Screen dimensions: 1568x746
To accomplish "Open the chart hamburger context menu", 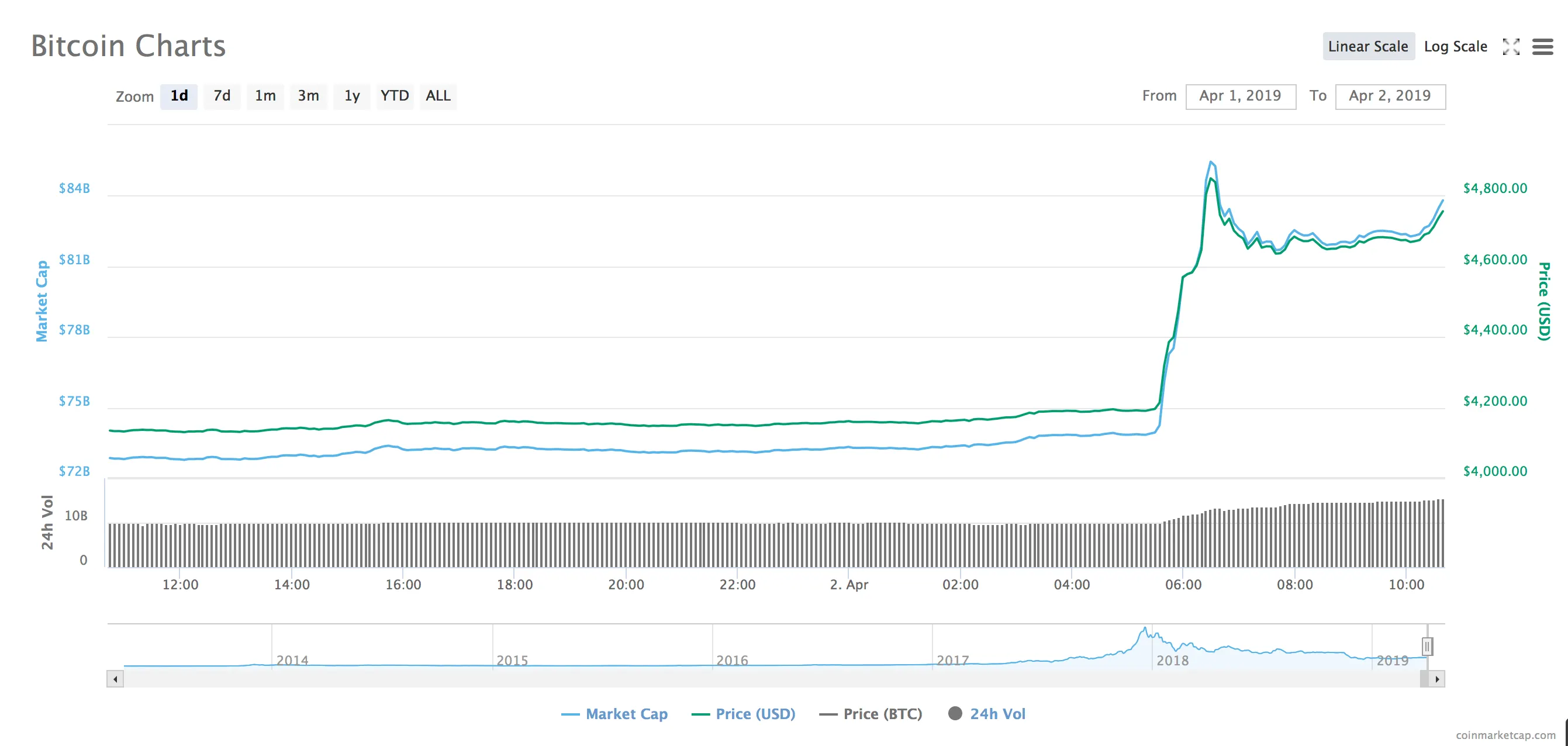I will click(1542, 47).
